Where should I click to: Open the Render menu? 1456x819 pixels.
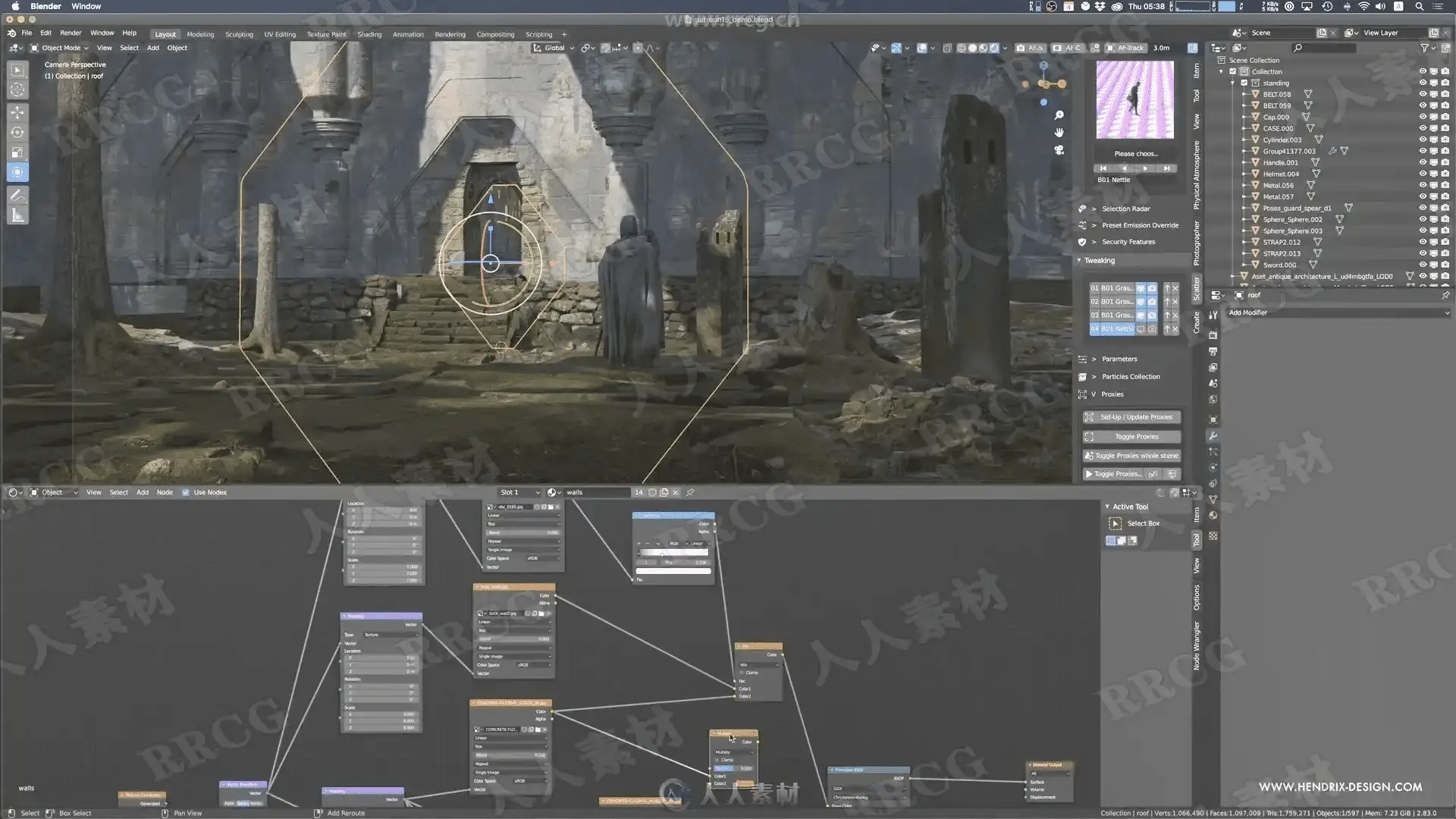[71, 33]
